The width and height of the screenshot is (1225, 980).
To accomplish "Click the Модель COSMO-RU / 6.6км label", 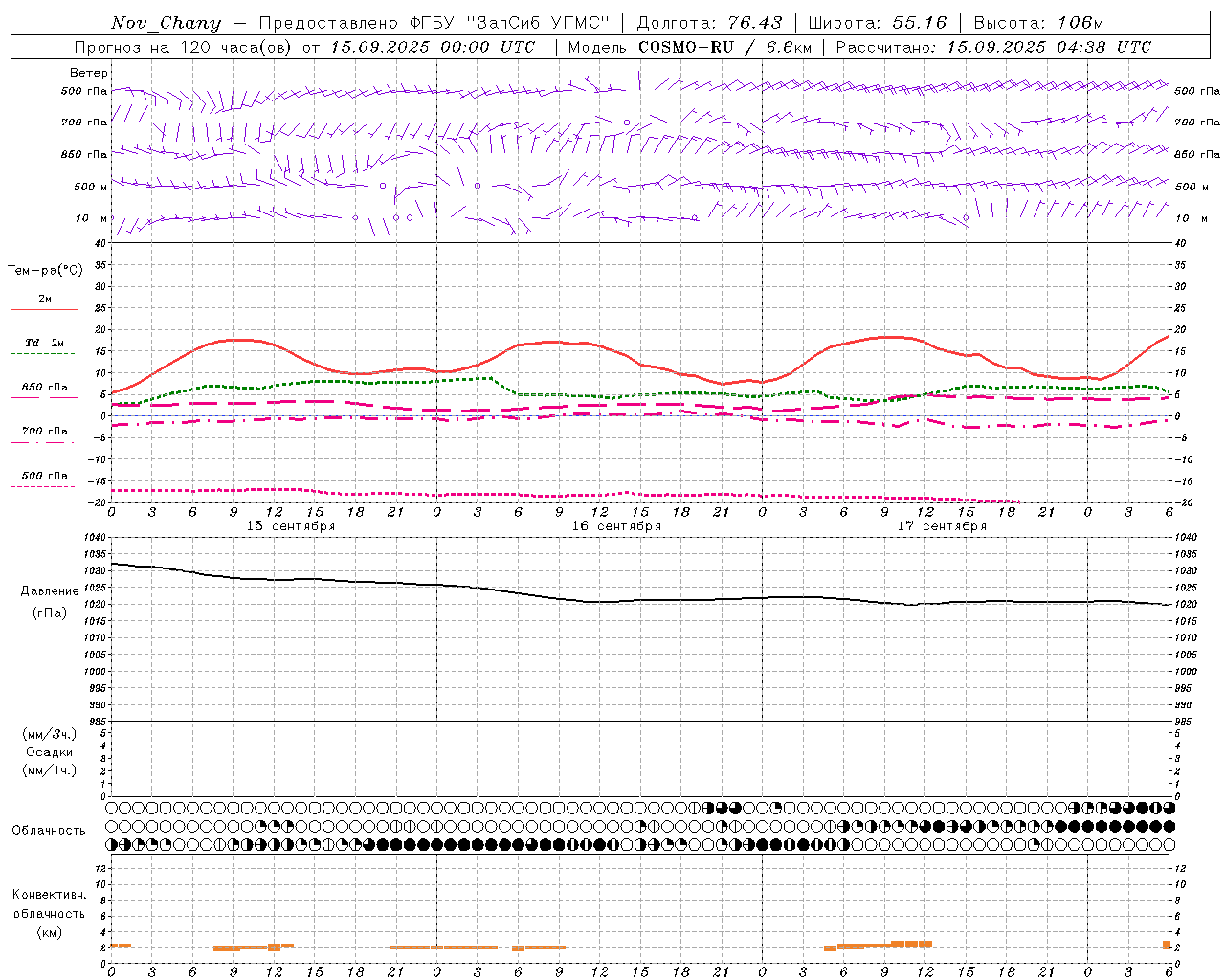I will click(x=690, y=47).
